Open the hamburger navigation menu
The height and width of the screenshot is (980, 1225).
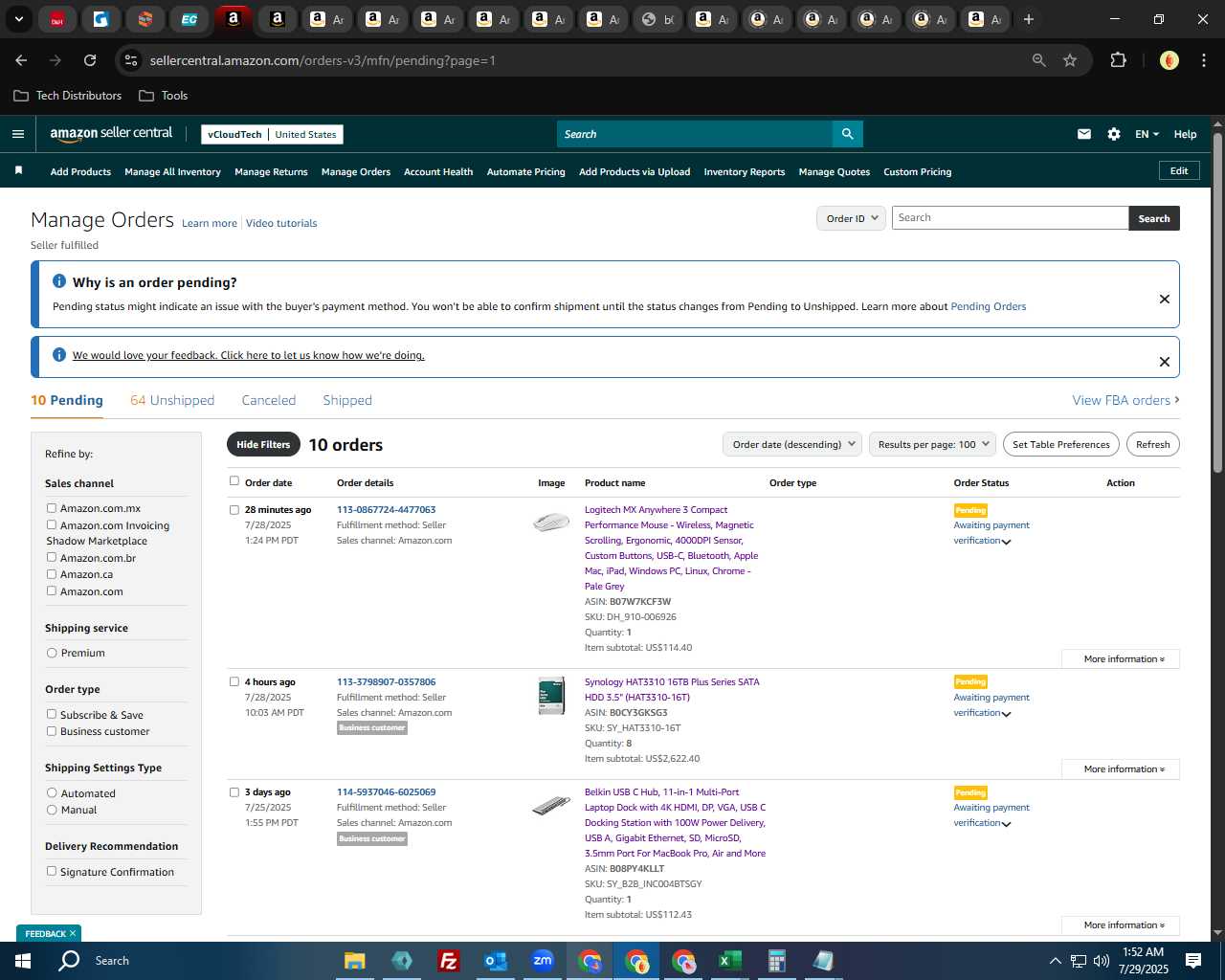(17, 134)
